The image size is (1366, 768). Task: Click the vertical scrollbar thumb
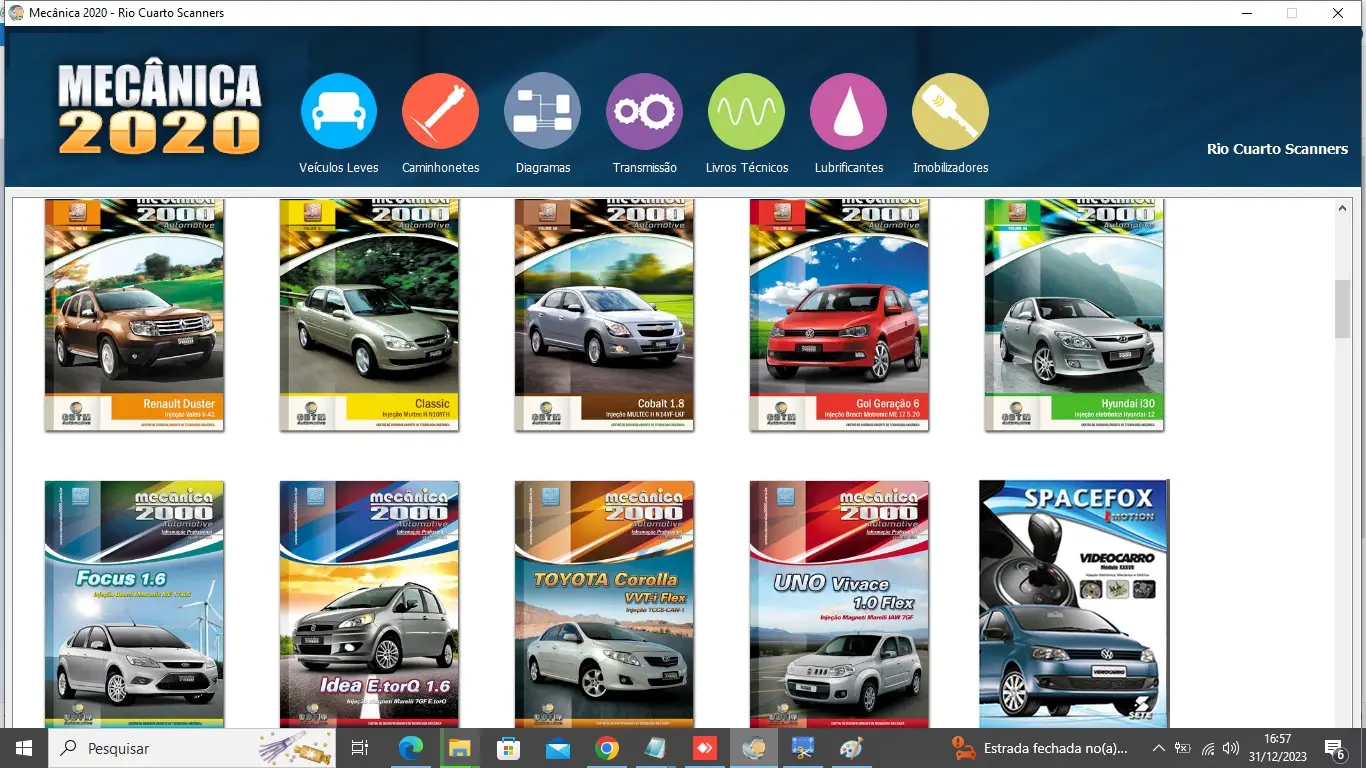pos(1342,309)
